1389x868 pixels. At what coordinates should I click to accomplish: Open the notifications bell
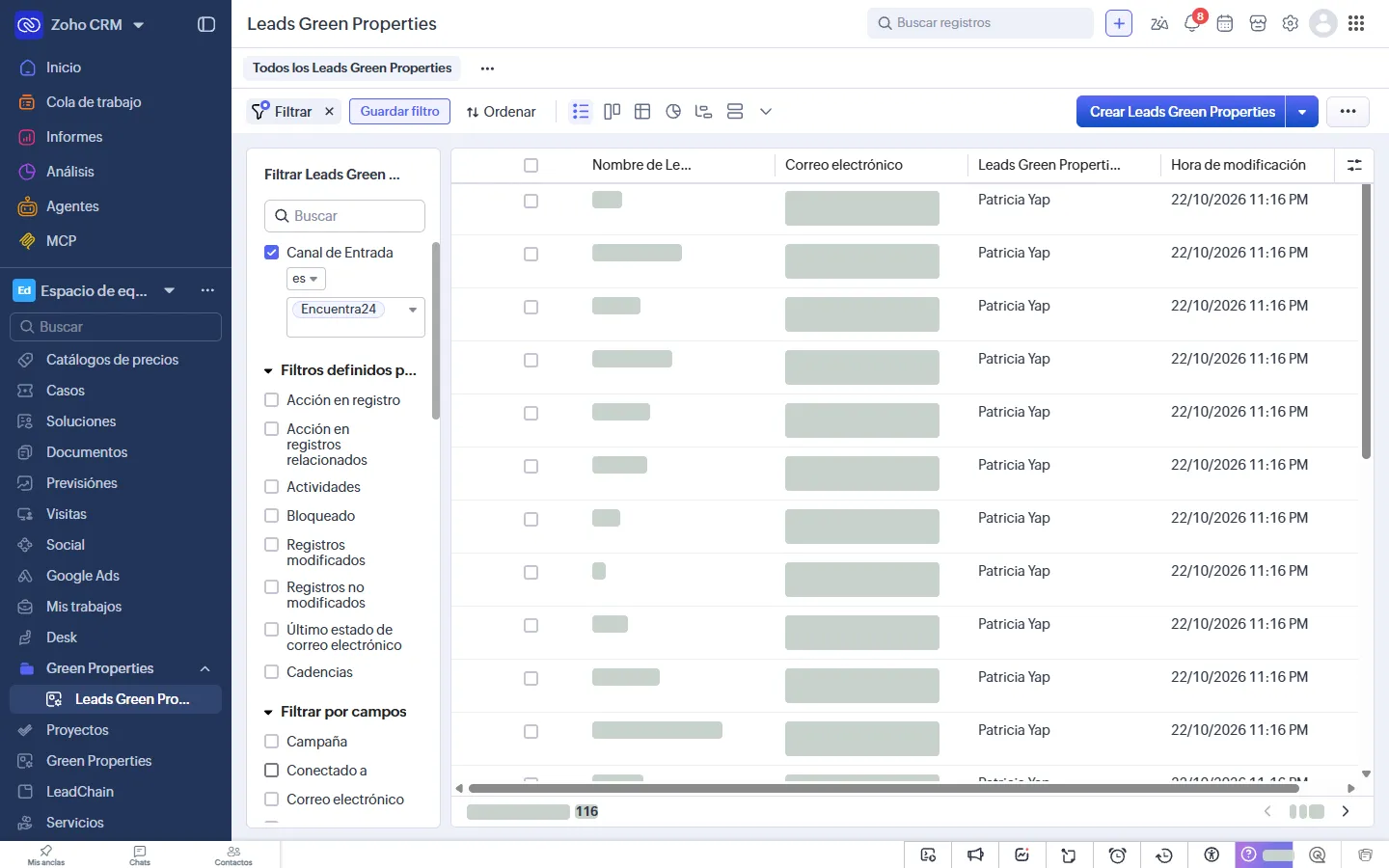[1192, 23]
